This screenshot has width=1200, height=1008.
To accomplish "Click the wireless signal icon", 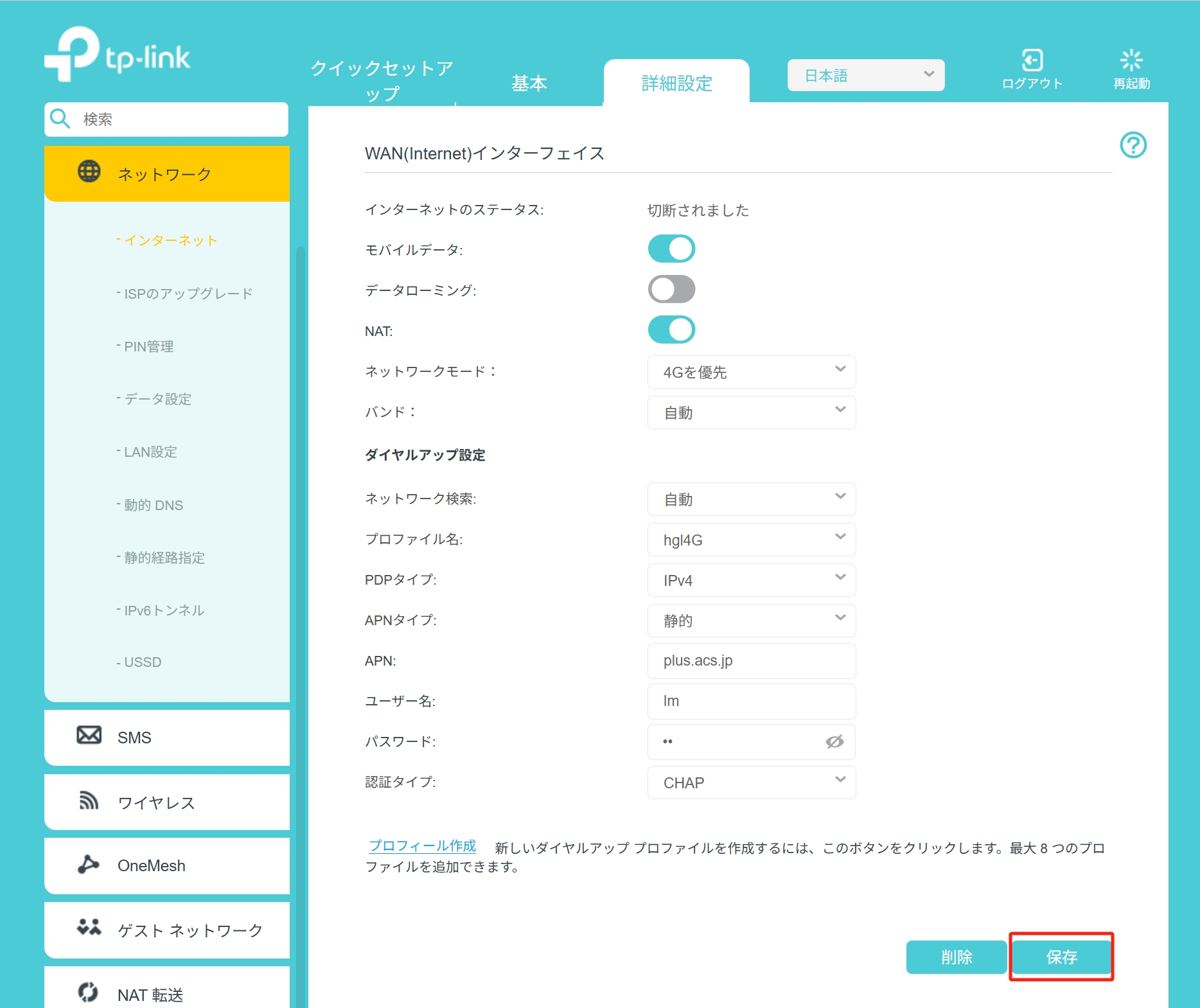I will point(89,800).
